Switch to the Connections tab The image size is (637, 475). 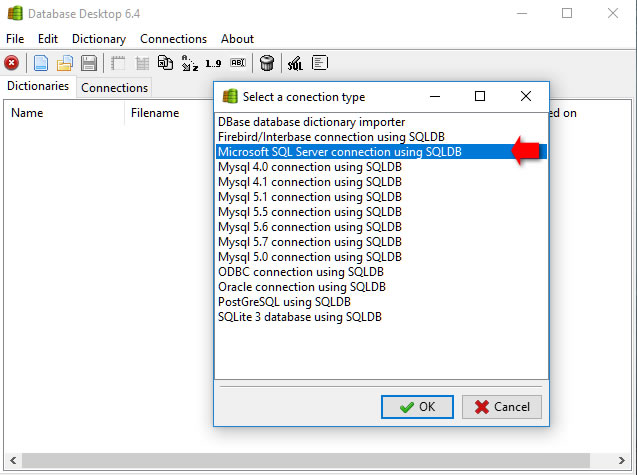(115, 88)
